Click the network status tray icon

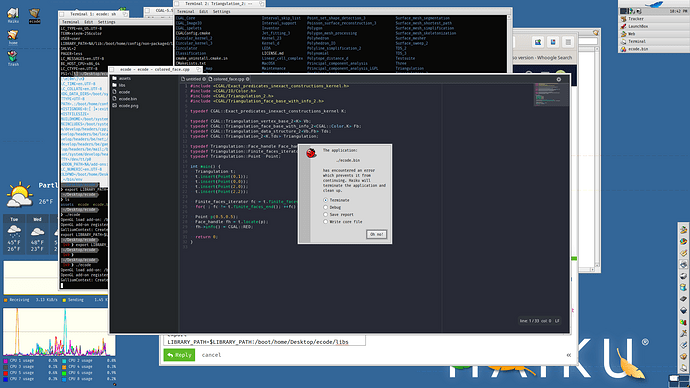(631, 11)
